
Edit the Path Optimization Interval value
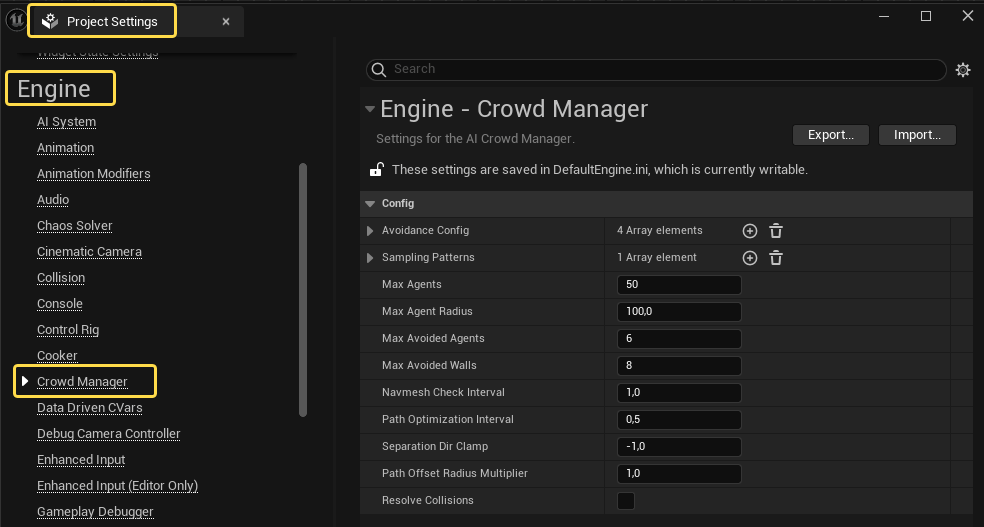[679, 420]
